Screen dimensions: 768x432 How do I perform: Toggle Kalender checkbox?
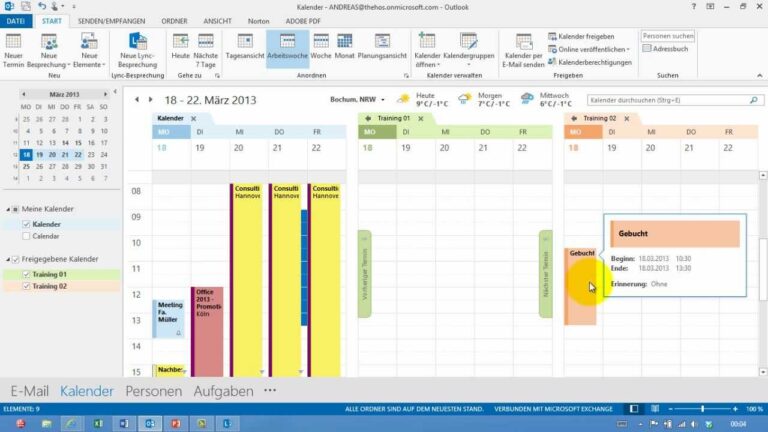tap(26, 224)
